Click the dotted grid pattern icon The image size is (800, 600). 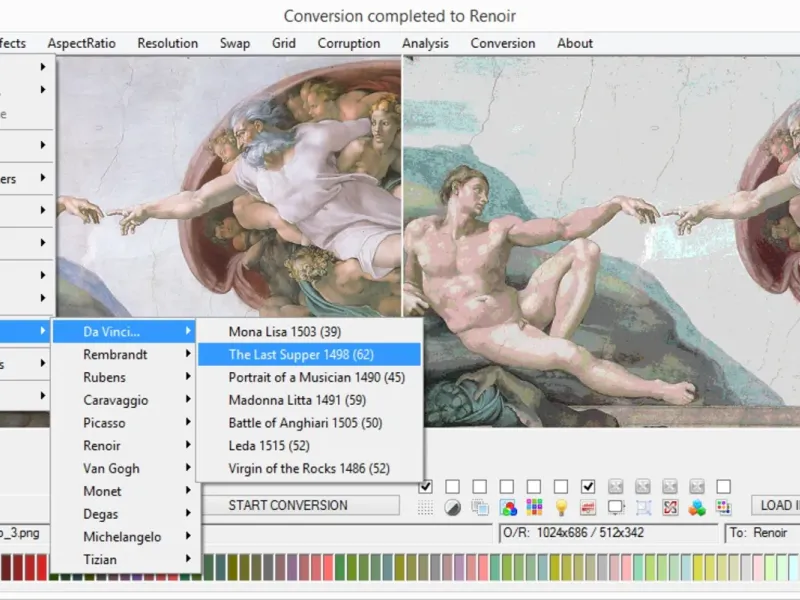426,507
